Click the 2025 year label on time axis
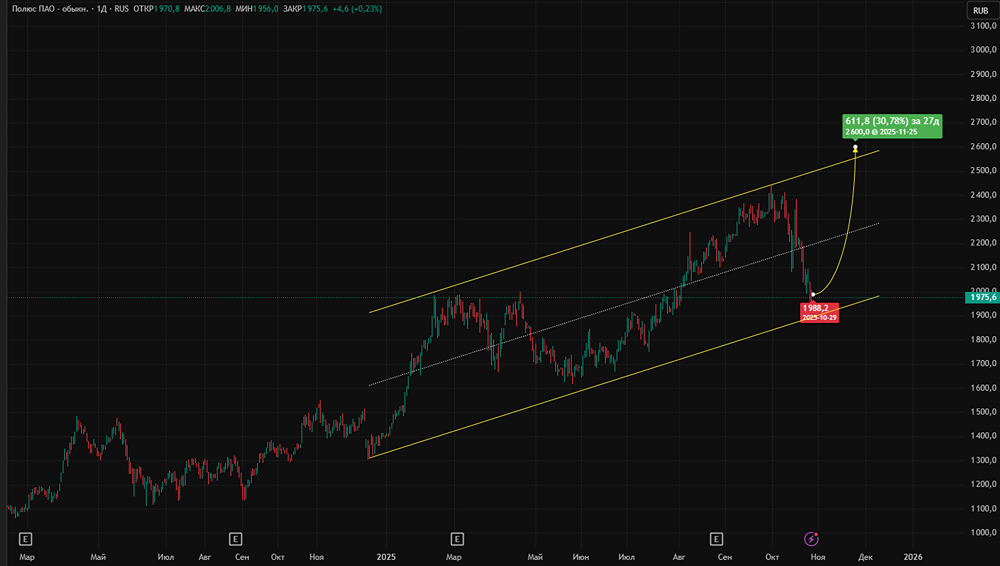Viewport: 1000px width, 566px height. point(386,557)
